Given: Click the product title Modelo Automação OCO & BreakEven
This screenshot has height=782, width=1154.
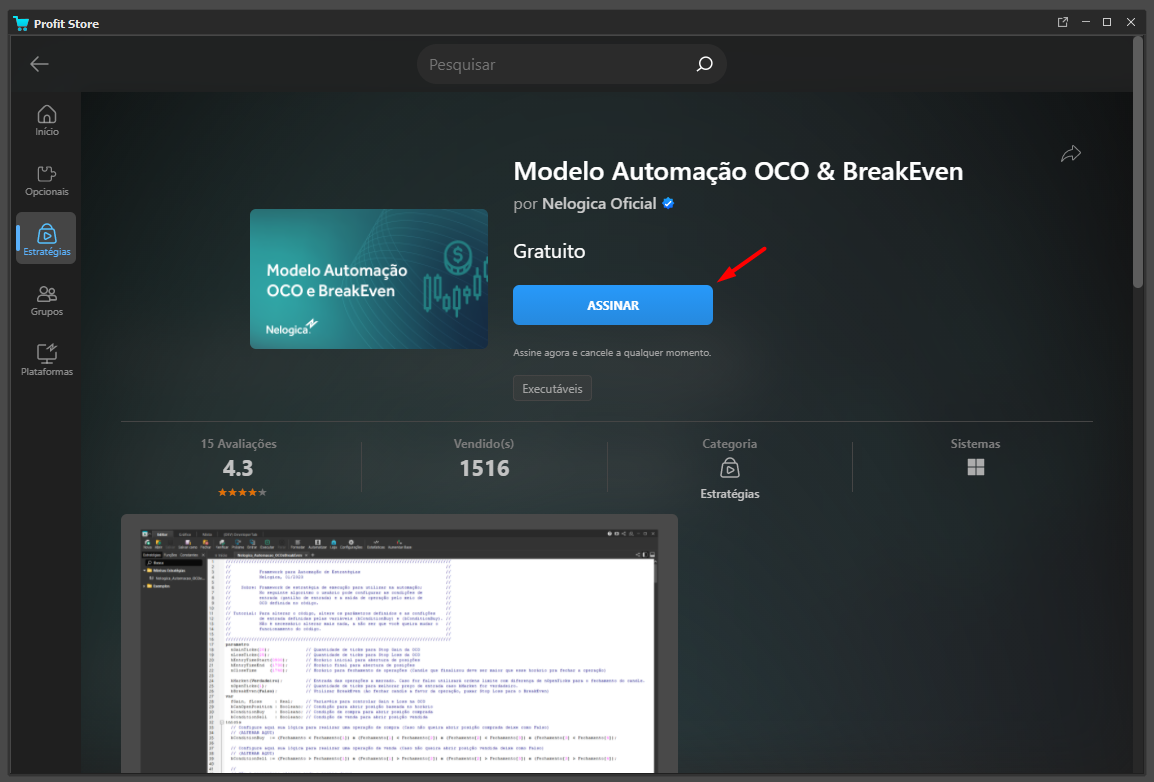Looking at the screenshot, I should coord(738,171).
